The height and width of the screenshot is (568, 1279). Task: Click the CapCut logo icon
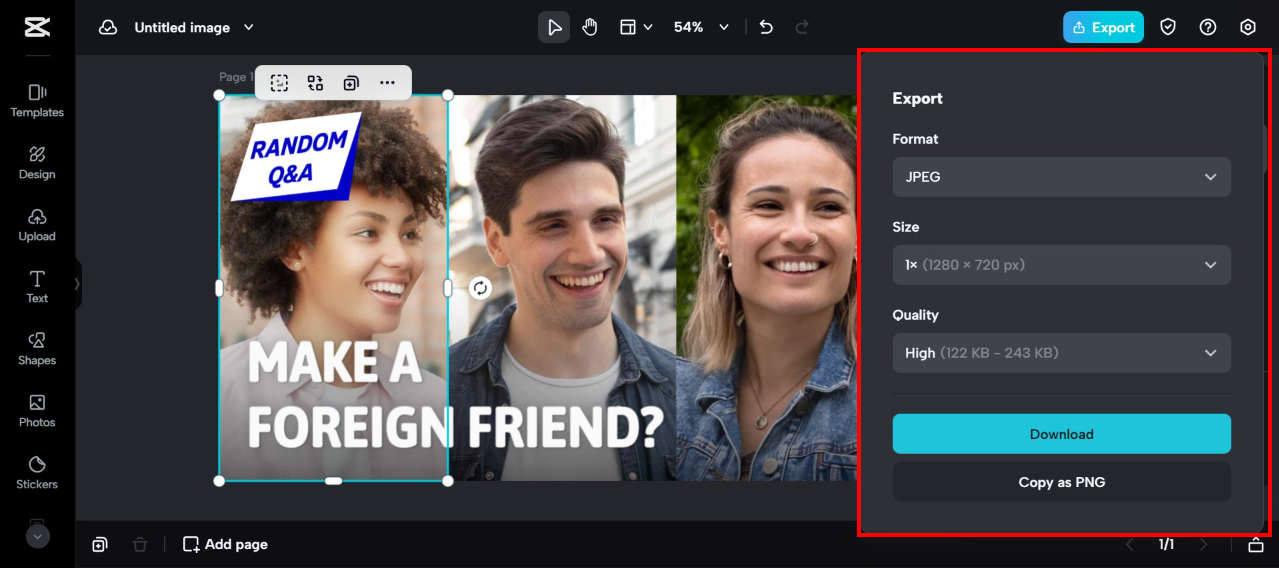pos(37,27)
